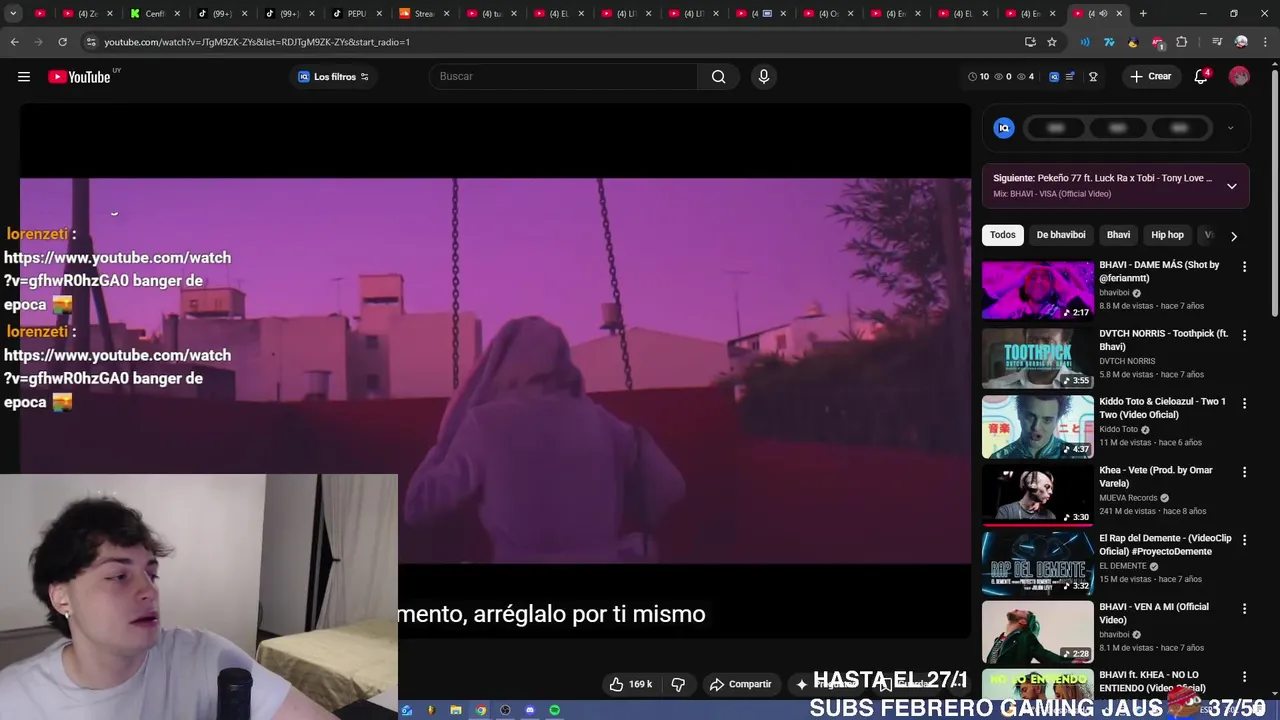Open options for Kiddo Toto Two 1 Two
Screen dimensions: 1280x720
1244,403
